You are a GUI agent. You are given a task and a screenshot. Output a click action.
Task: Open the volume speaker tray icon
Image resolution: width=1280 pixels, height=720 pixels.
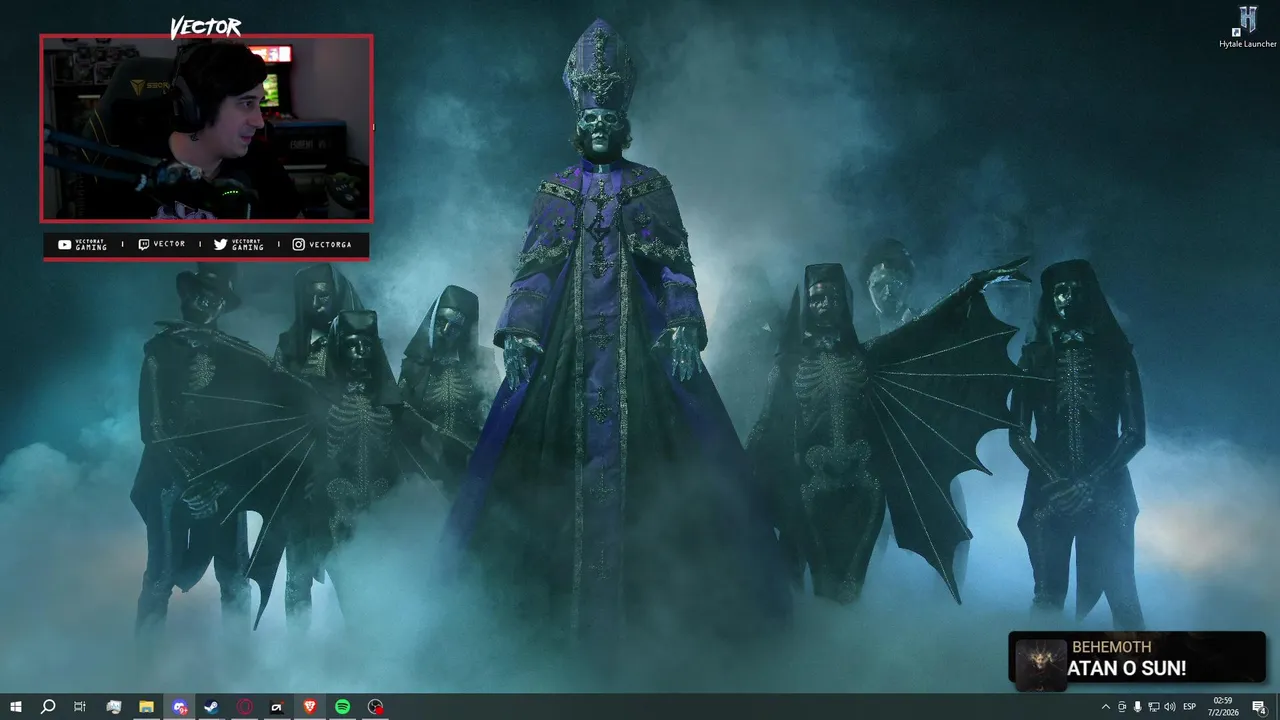1170,707
